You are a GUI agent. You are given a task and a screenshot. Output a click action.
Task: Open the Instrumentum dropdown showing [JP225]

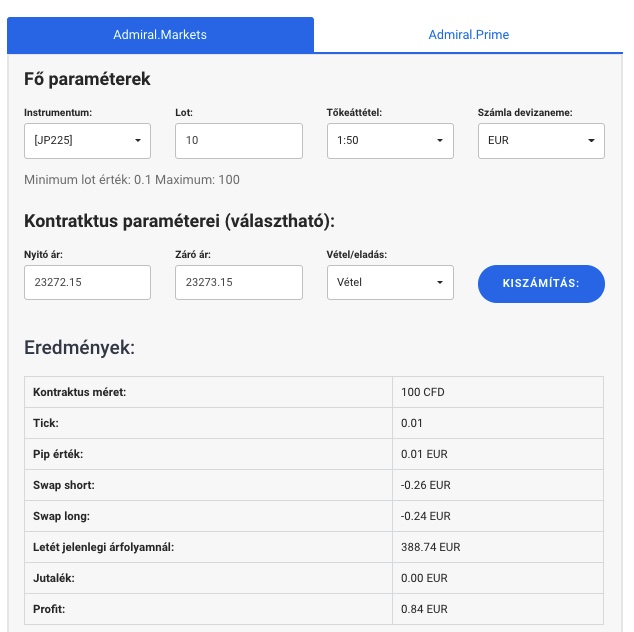[x=87, y=141]
